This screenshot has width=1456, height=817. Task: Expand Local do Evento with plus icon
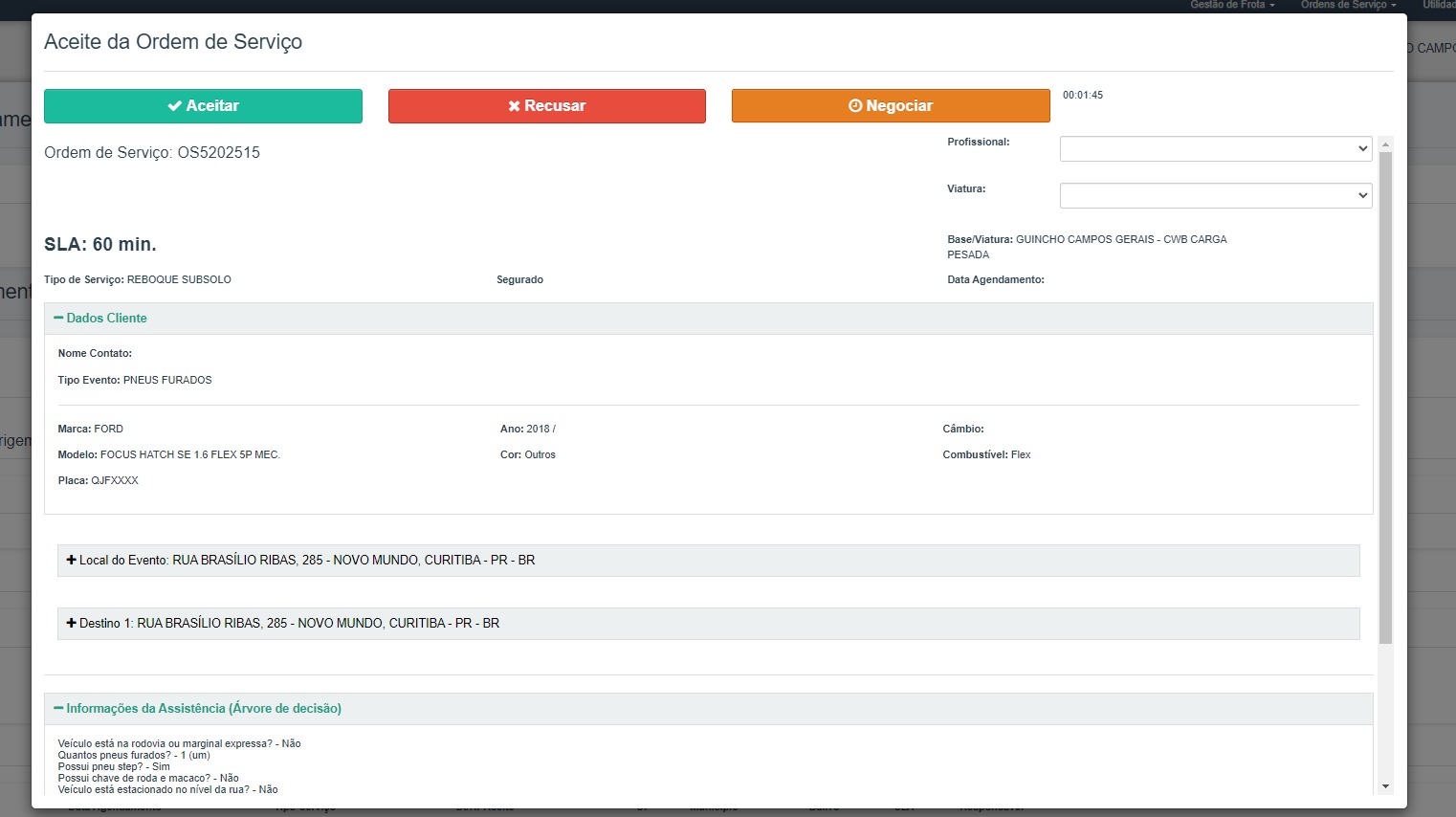click(x=71, y=560)
